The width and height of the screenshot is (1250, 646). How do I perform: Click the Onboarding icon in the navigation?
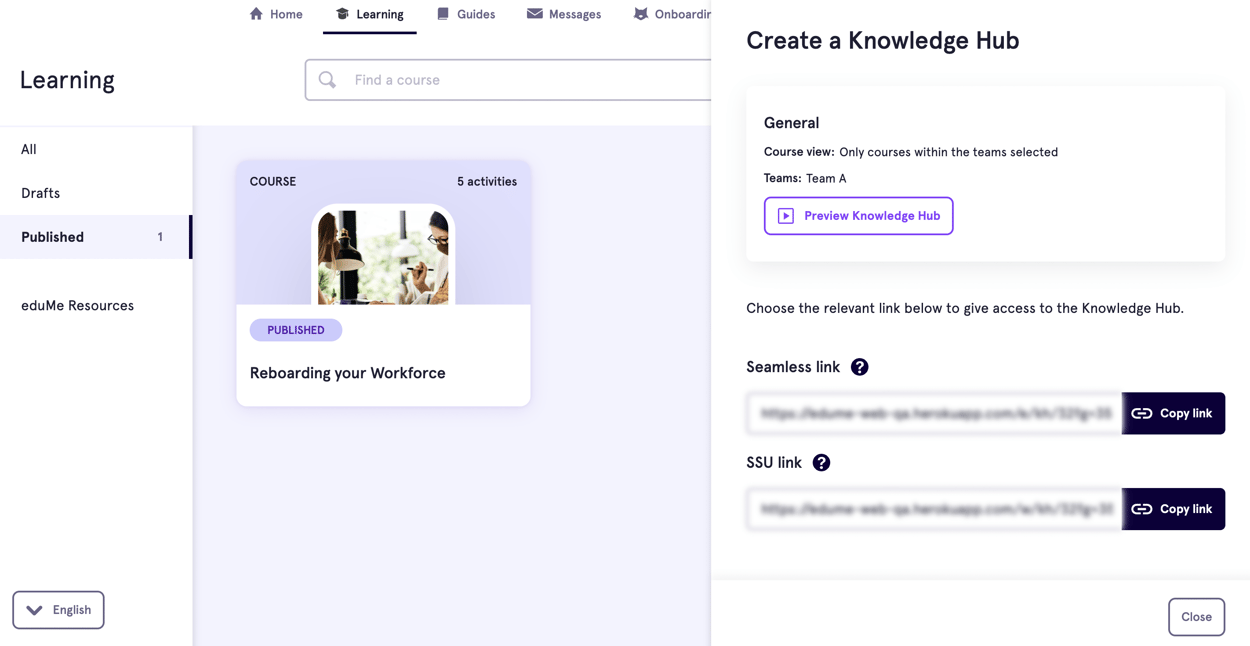[x=639, y=13]
